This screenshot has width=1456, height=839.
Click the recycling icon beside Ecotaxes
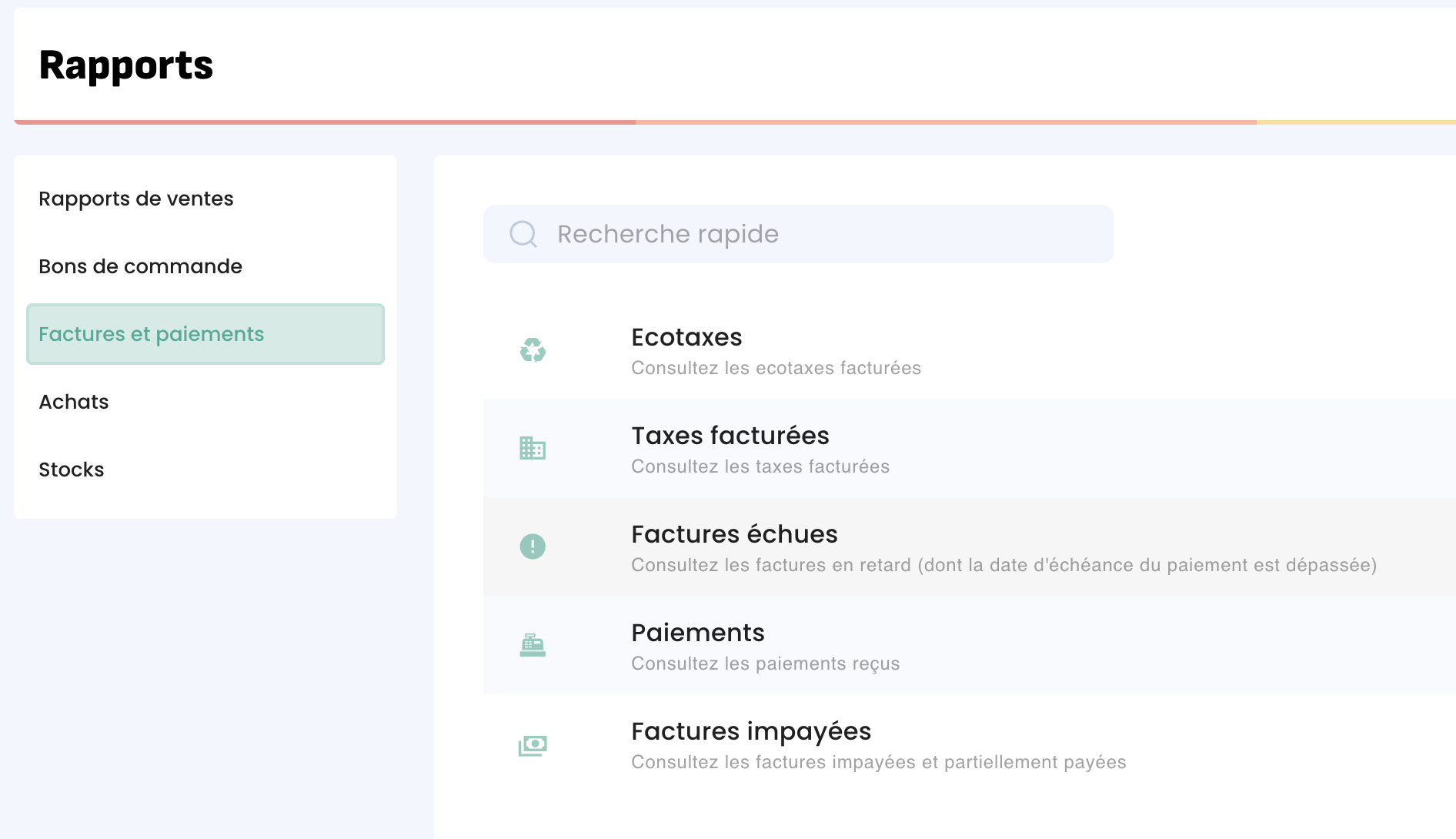533,350
